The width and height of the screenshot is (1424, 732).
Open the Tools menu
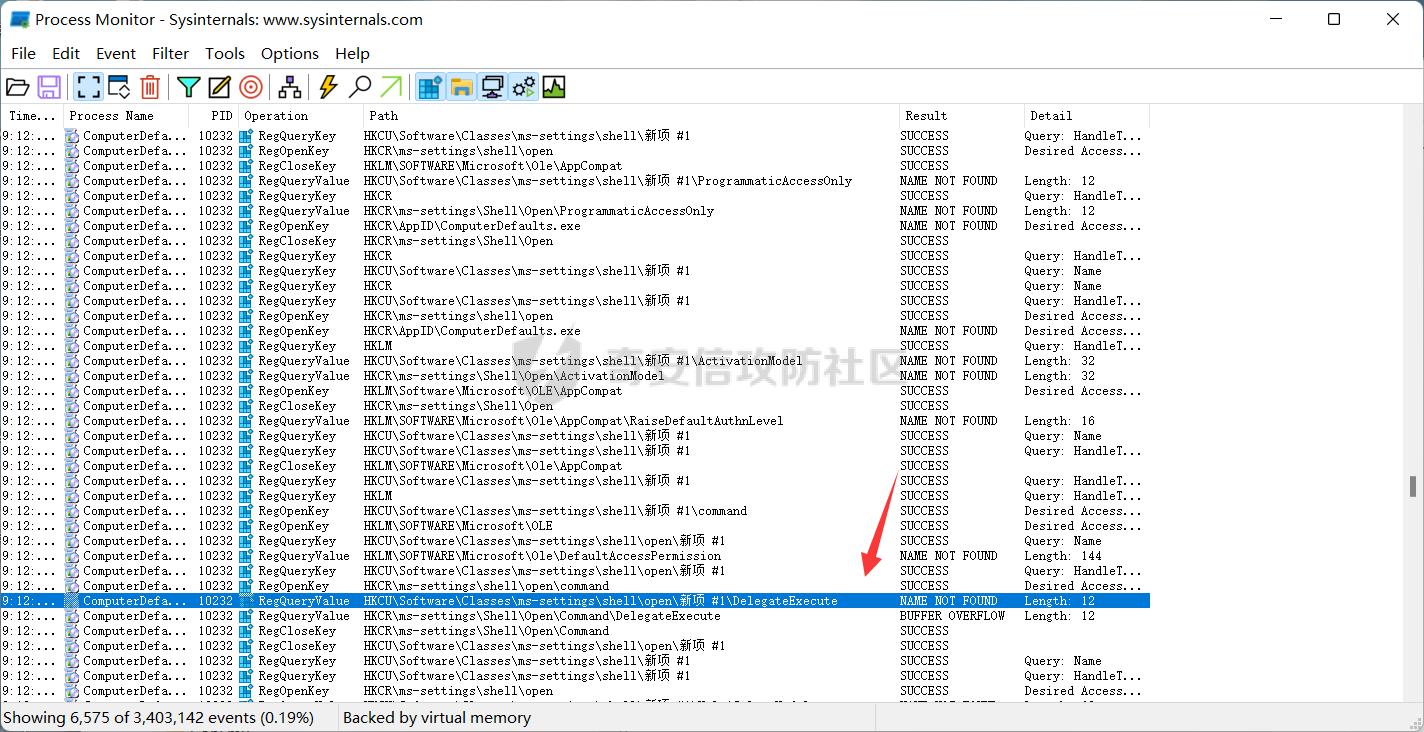[x=225, y=53]
